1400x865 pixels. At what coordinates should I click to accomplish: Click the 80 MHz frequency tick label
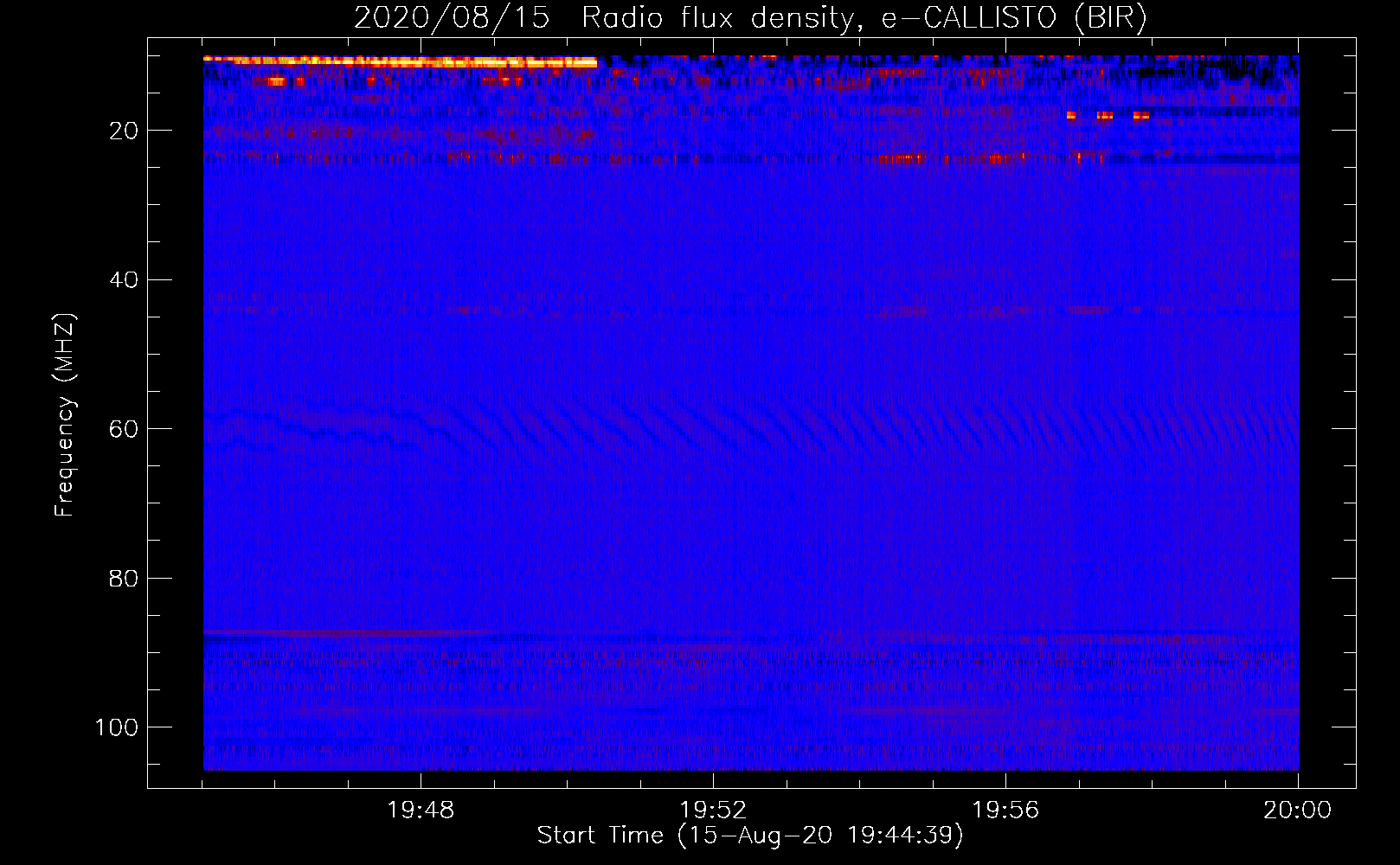(124, 579)
